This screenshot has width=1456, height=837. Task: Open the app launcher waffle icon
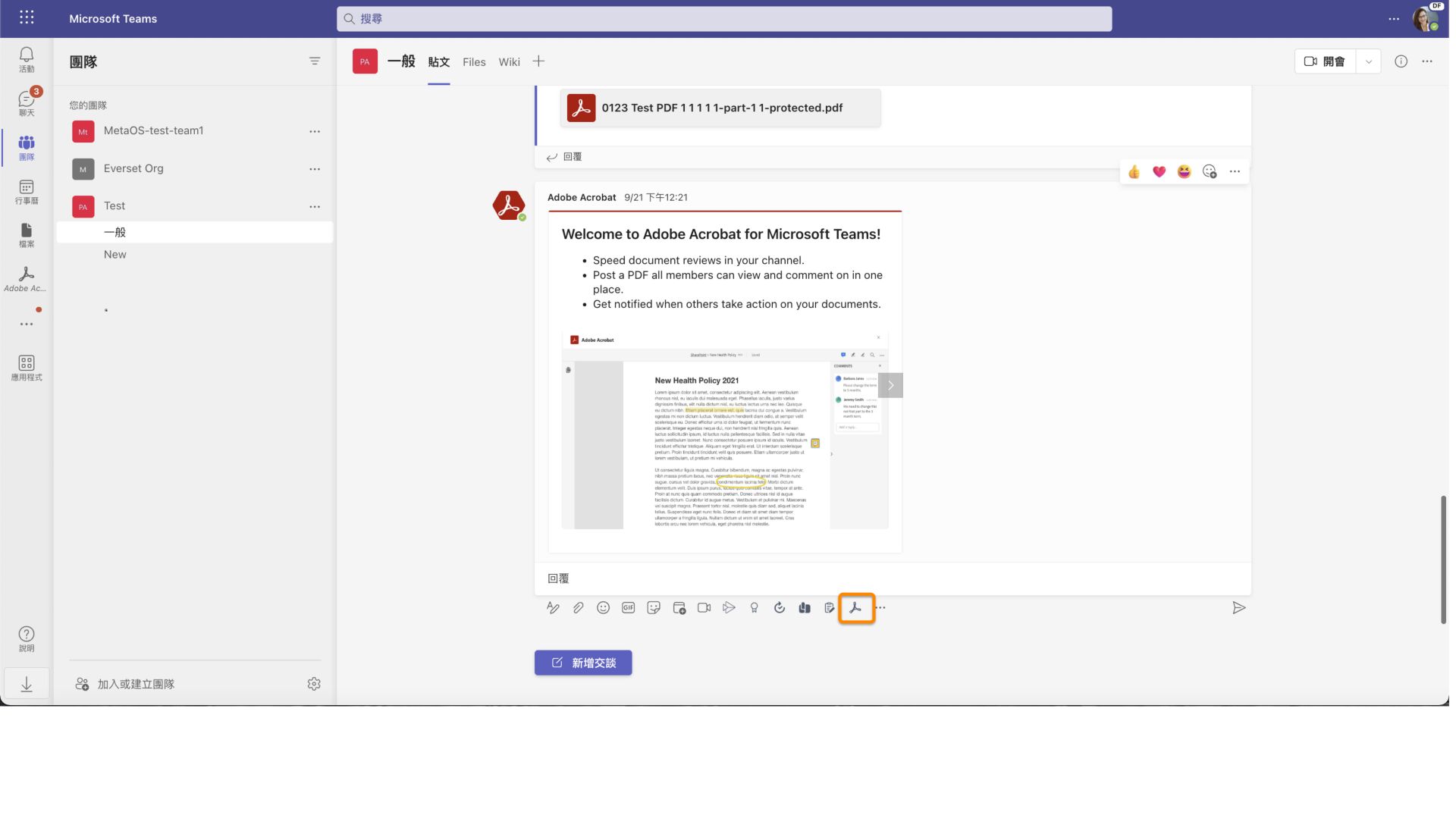[x=27, y=17]
